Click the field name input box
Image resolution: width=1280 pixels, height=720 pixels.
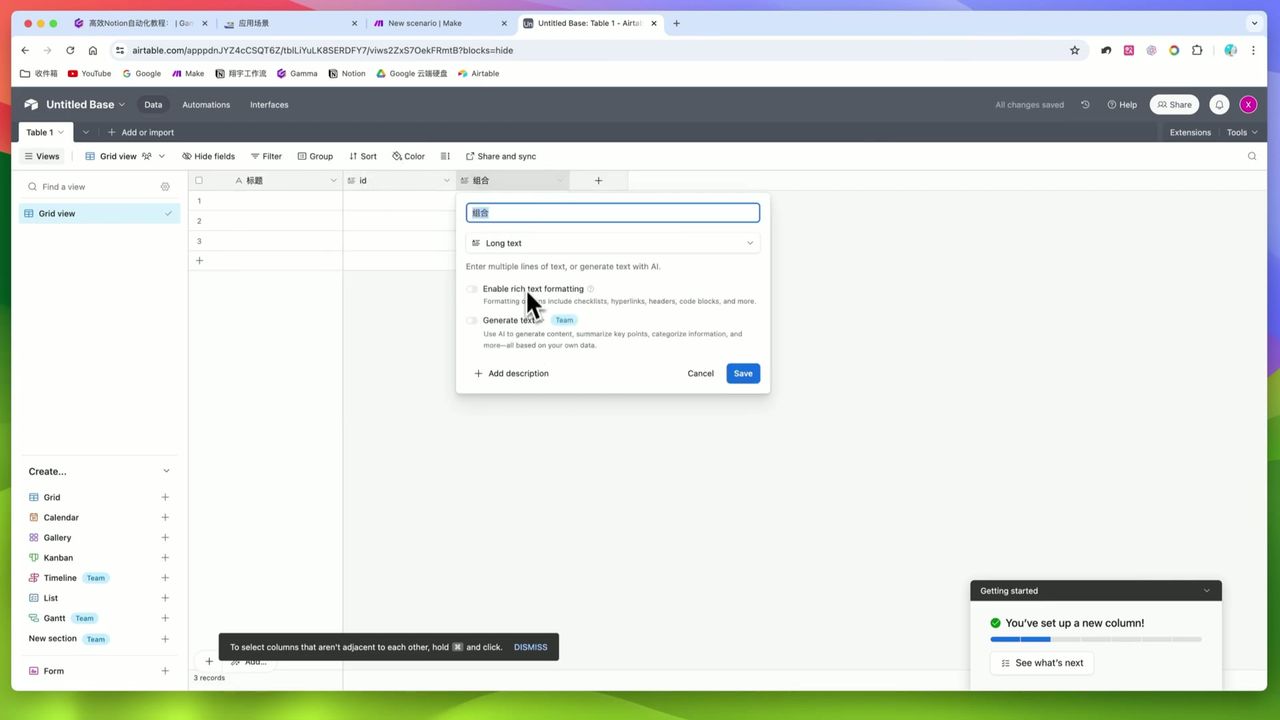tap(612, 213)
